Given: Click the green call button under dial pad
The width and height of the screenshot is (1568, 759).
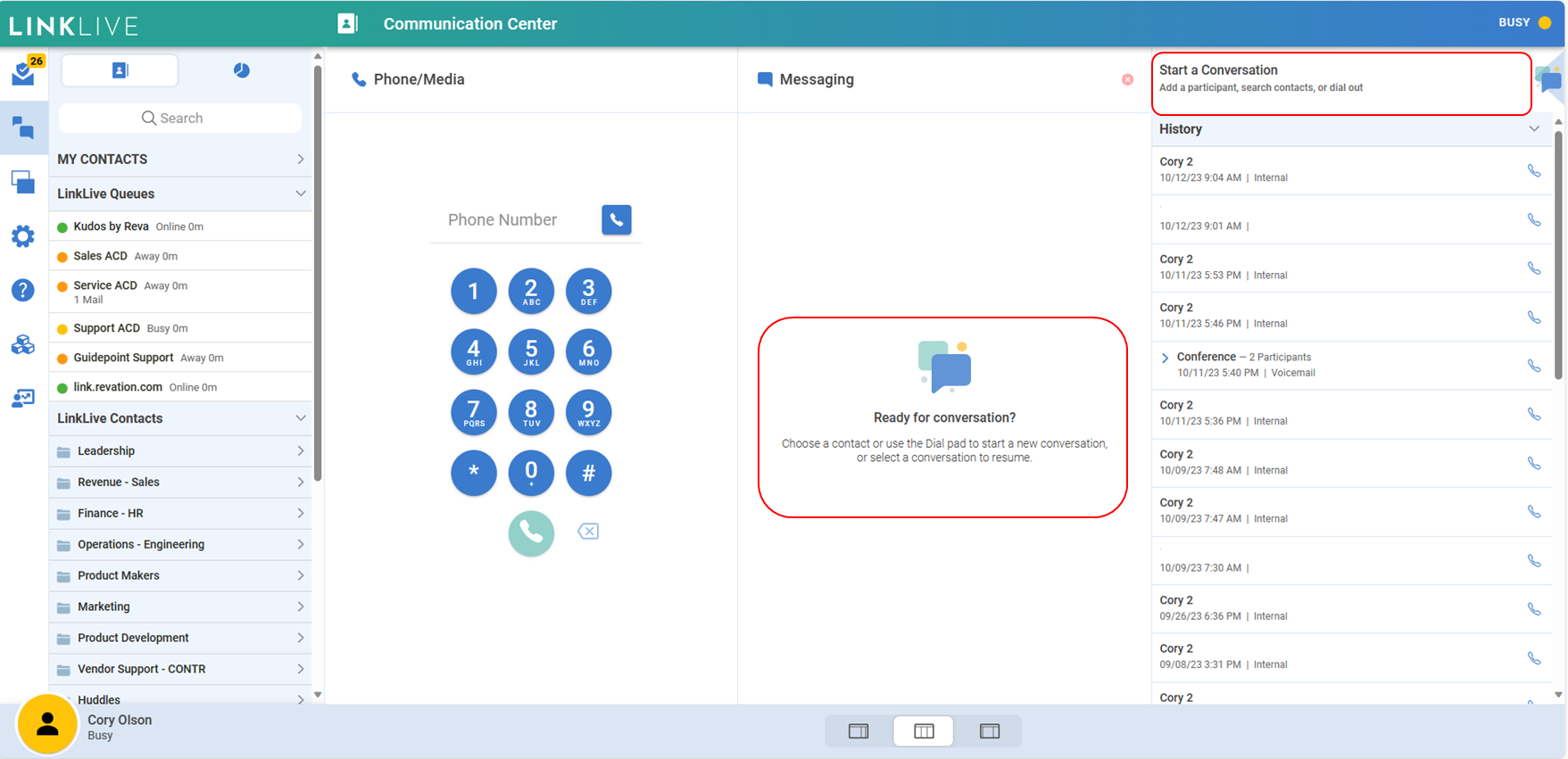Looking at the screenshot, I should 531,533.
